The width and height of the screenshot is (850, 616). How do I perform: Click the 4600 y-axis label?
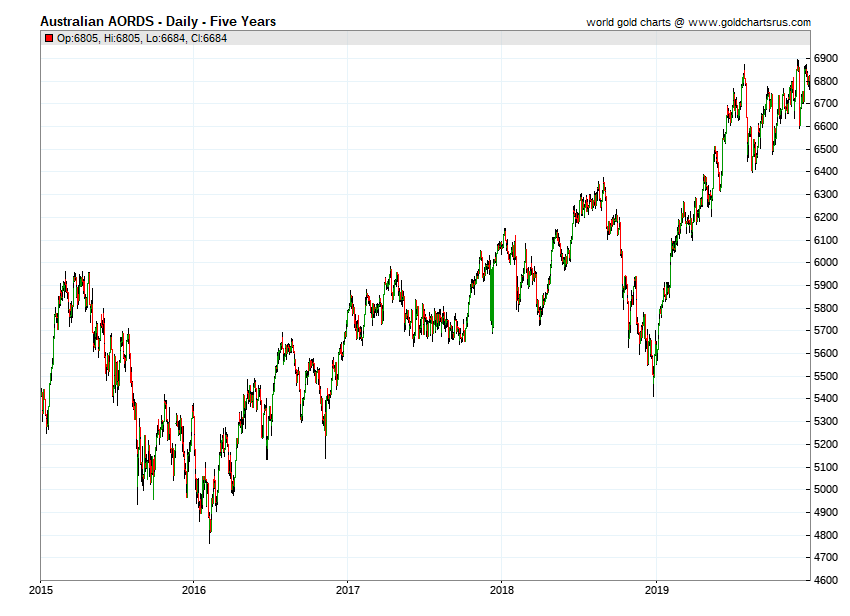(x=825, y=580)
